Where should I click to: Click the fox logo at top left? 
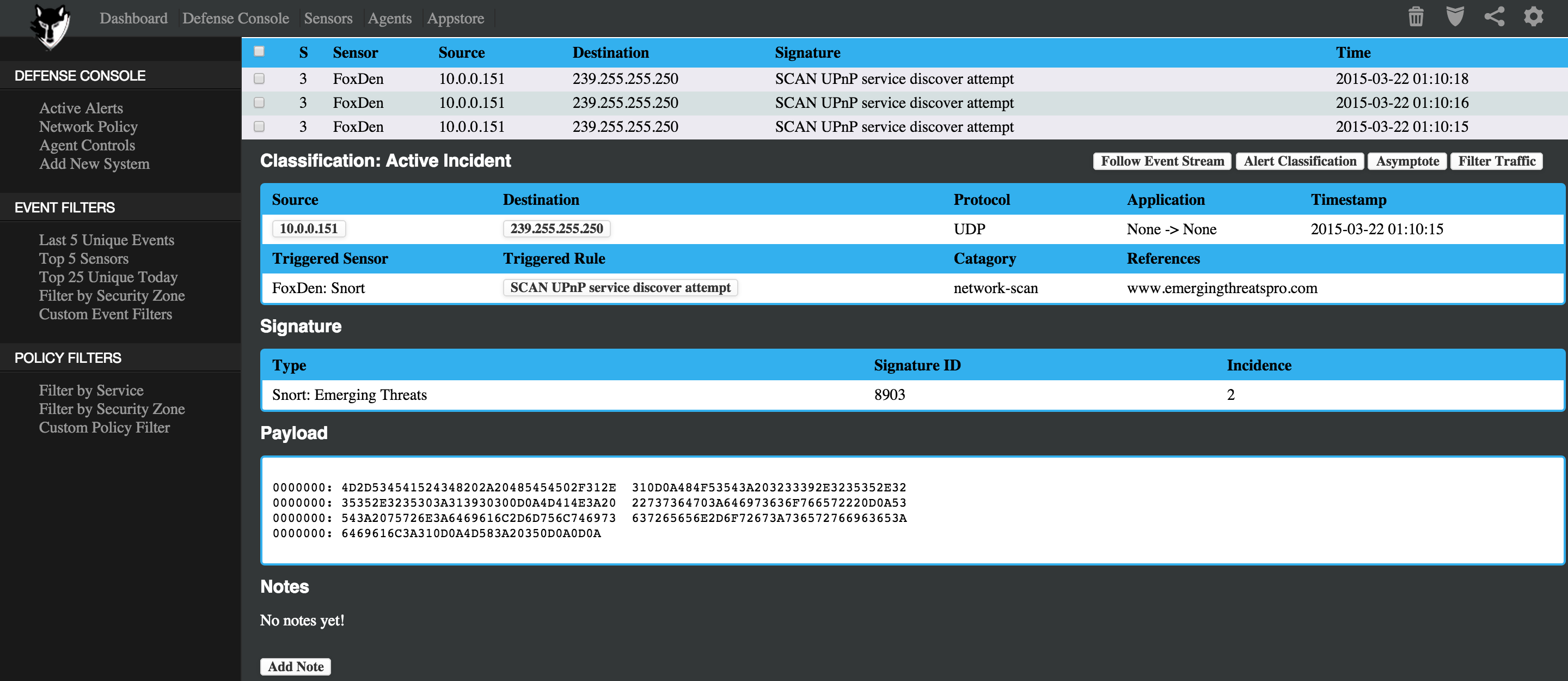coord(51,27)
